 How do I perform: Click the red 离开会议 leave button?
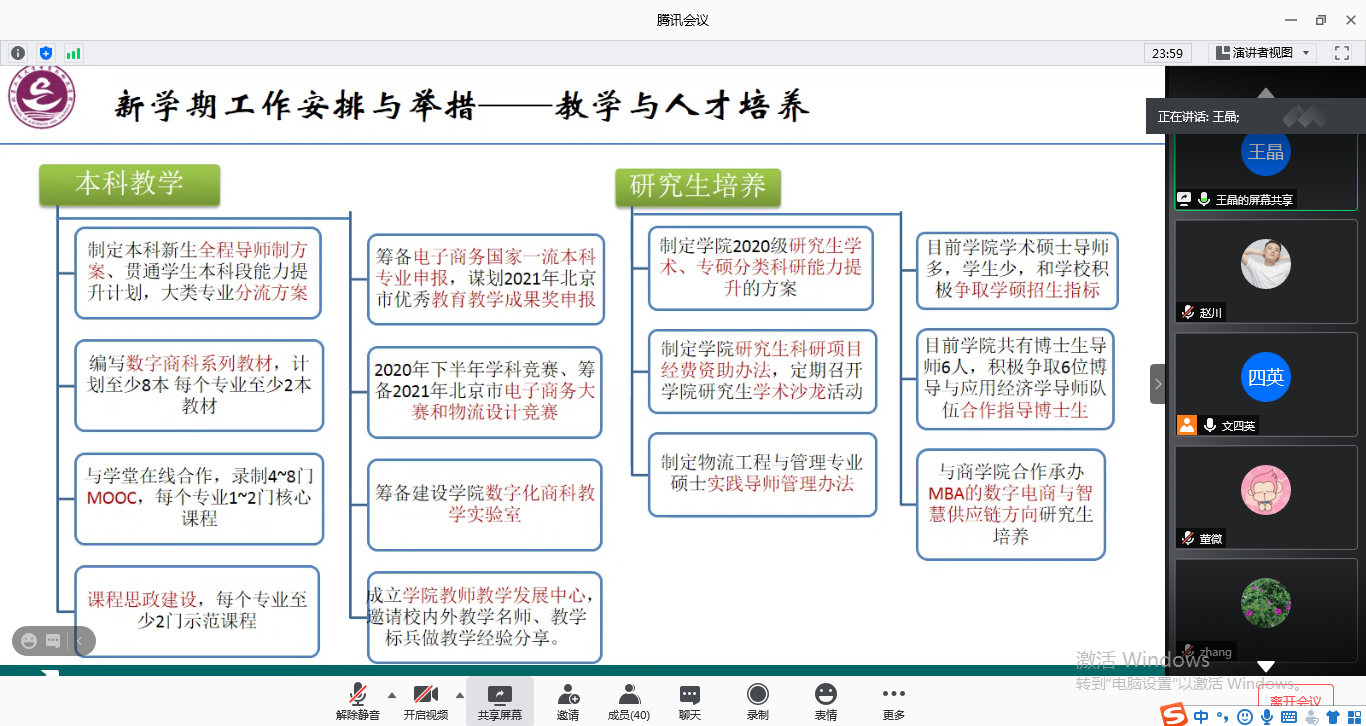(1295, 700)
